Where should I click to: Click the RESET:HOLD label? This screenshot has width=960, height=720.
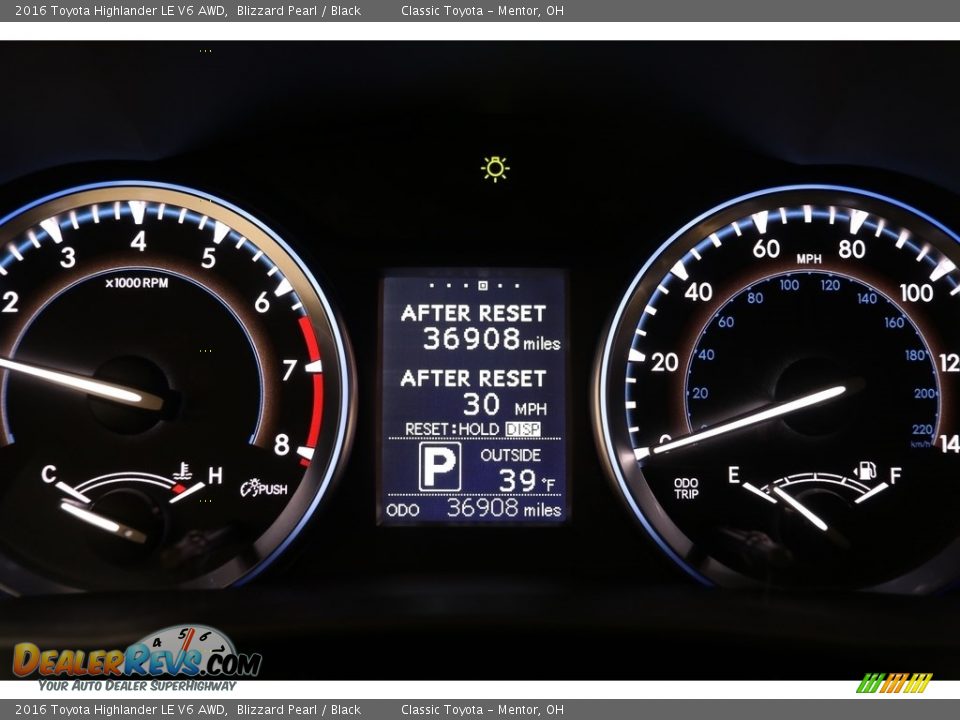click(x=451, y=429)
